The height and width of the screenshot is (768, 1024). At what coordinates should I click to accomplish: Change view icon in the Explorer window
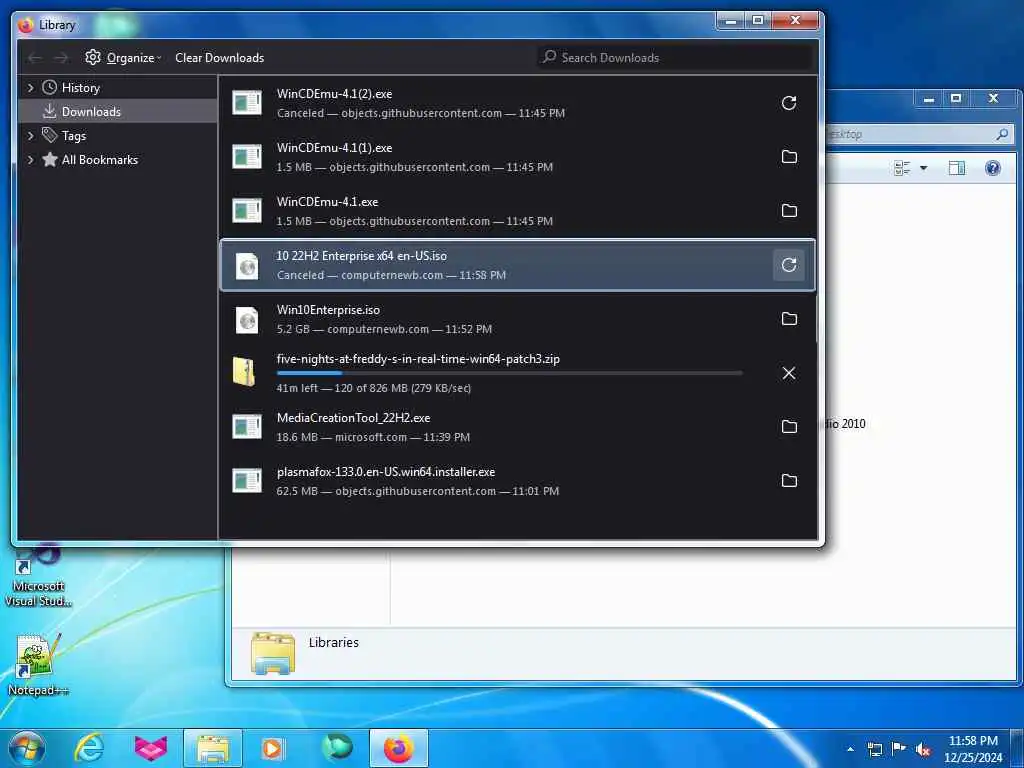click(x=902, y=168)
